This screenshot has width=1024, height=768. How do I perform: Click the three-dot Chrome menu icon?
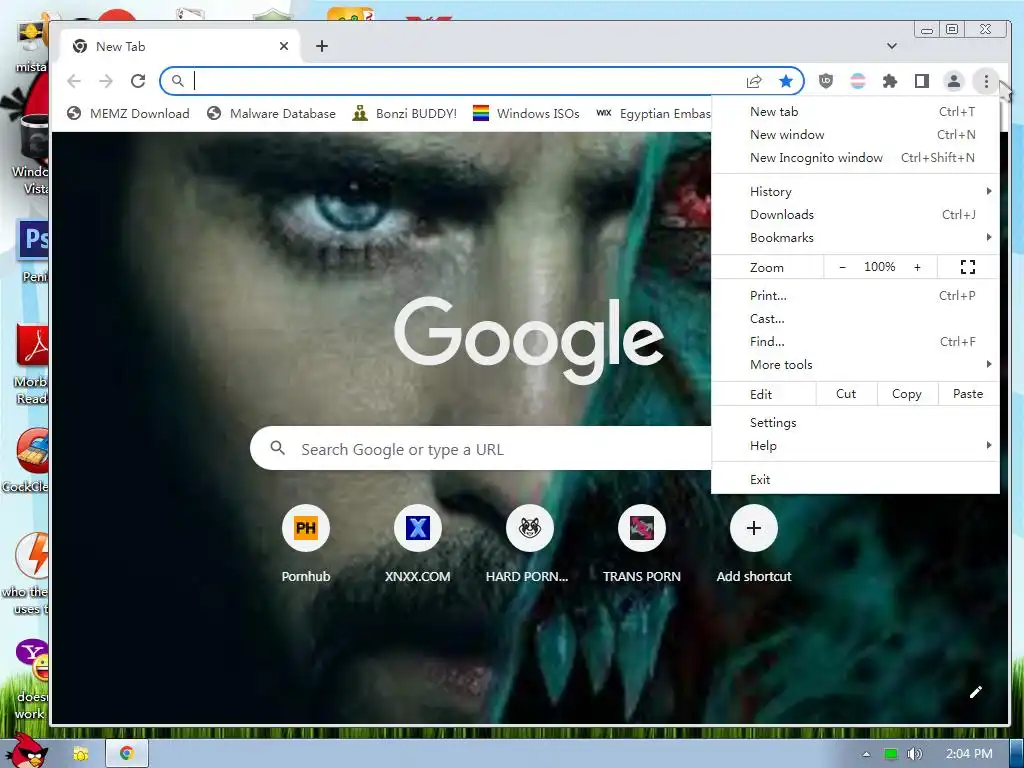[986, 81]
